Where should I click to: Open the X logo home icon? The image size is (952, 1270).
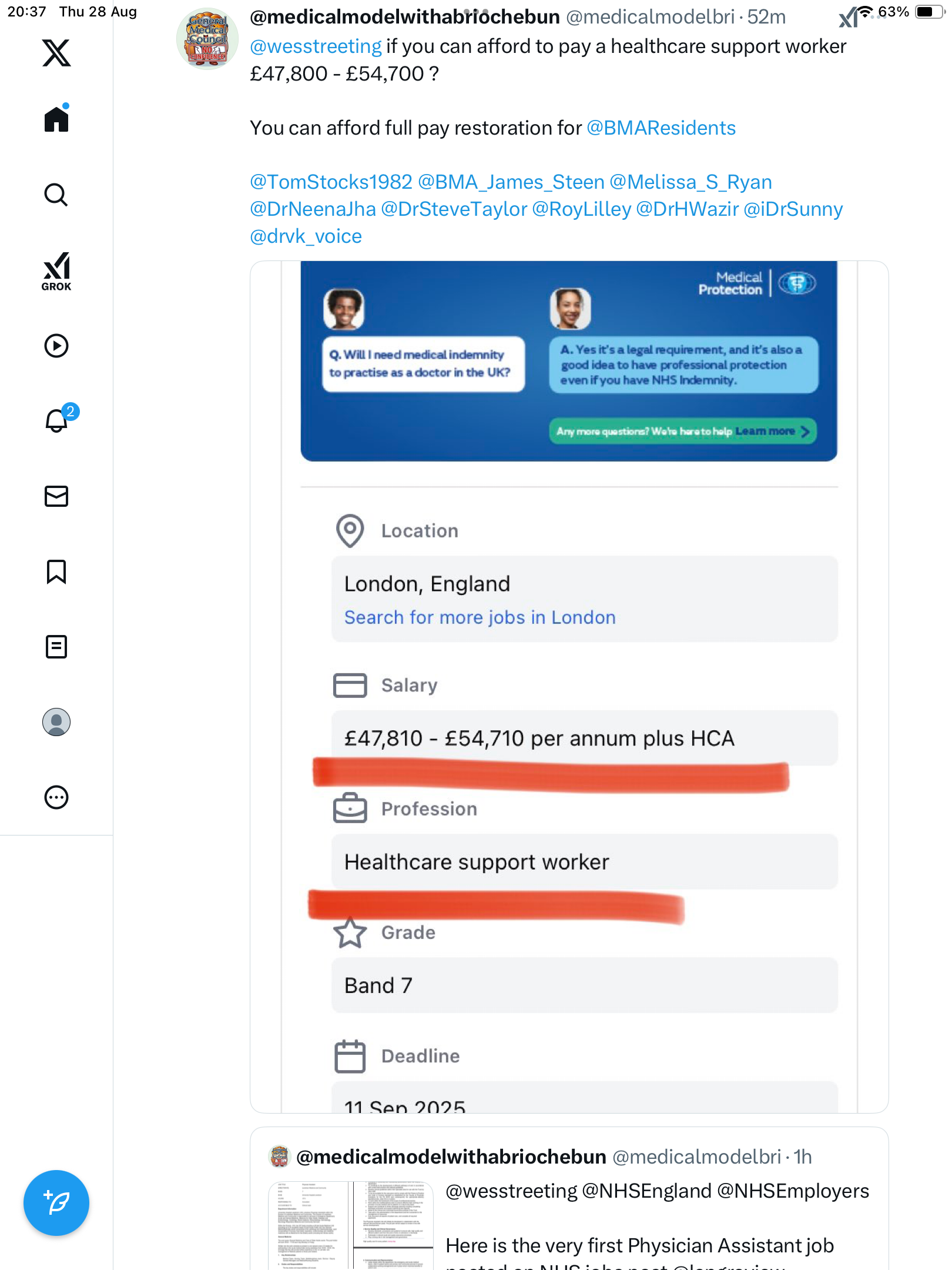coord(56,53)
